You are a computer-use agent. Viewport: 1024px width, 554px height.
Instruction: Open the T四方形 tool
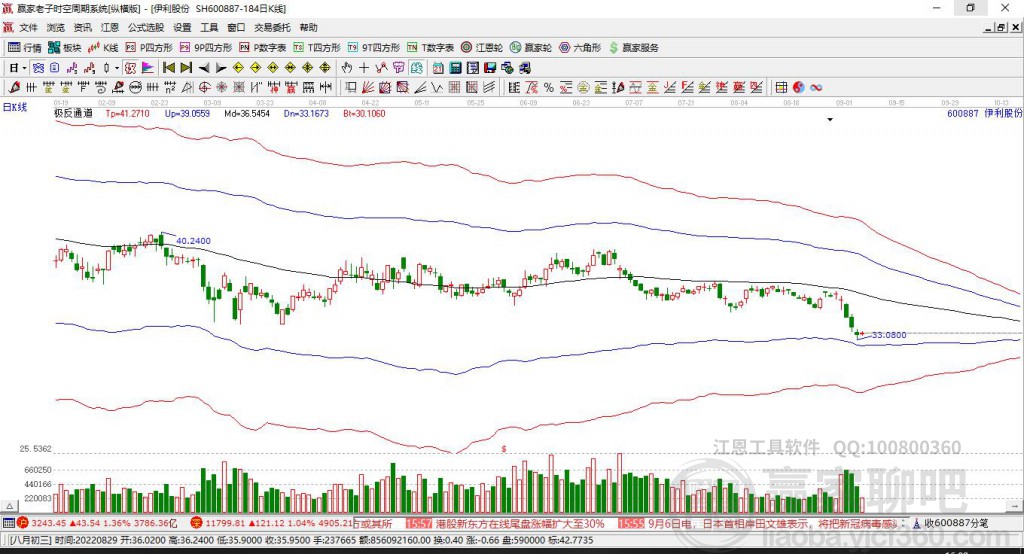(x=317, y=48)
